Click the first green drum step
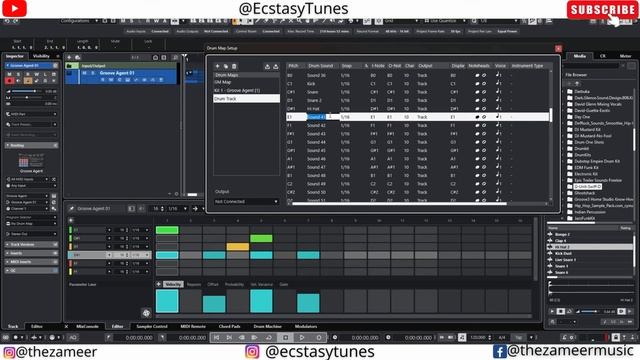The height and width of the screenshot is (360, 640). [167, 230]
